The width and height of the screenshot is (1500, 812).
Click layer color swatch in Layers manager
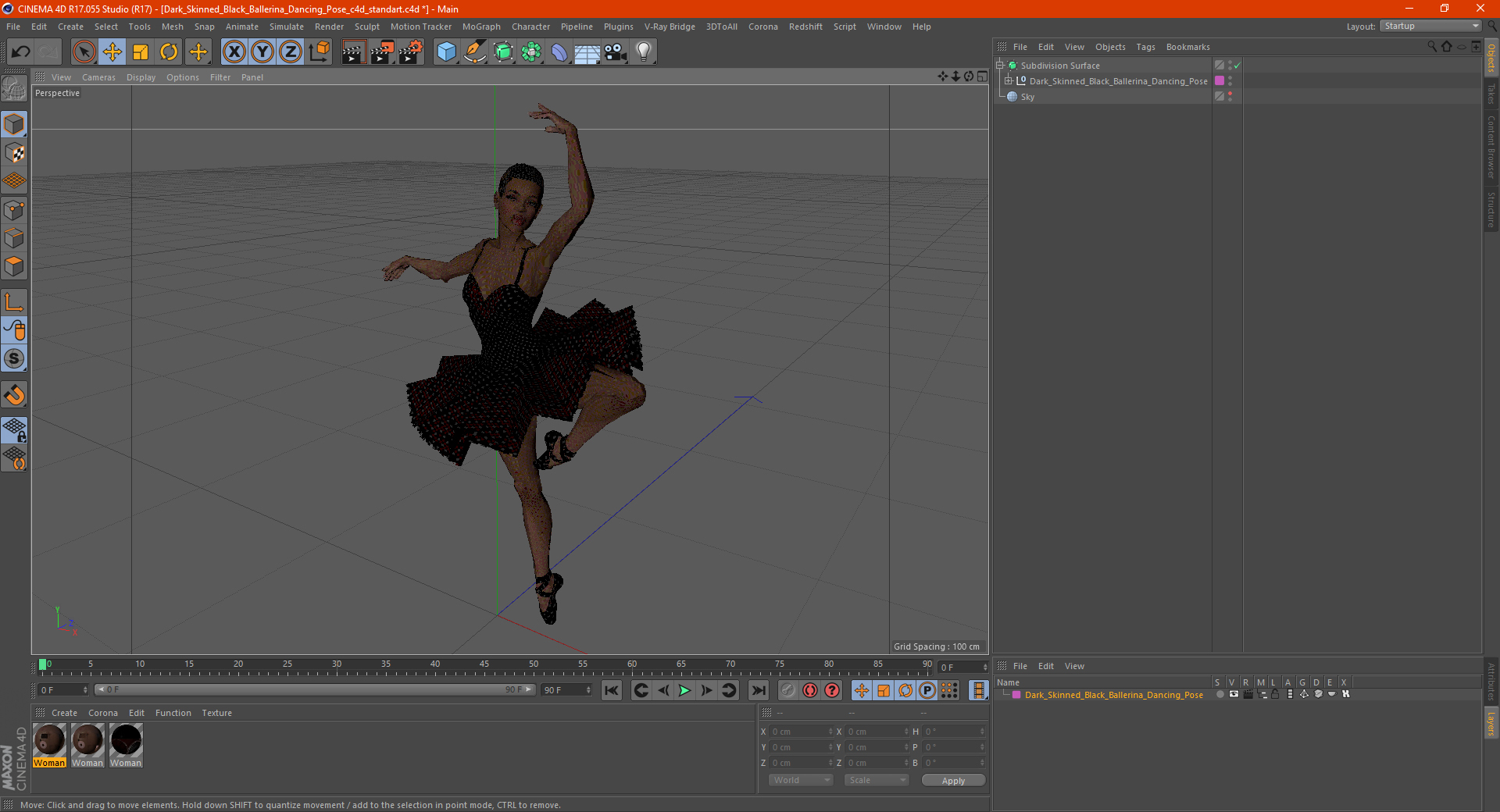[x=1016, y=695]
